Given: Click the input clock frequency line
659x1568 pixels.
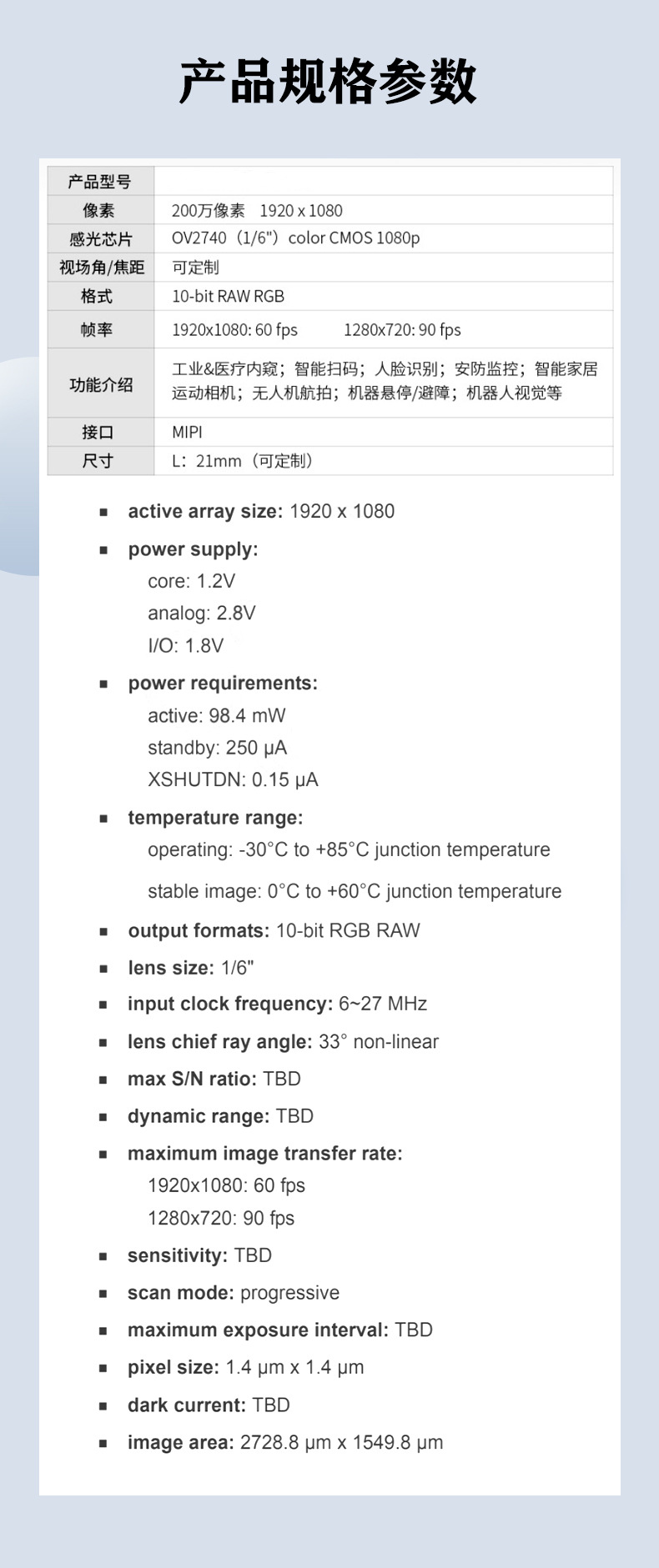Looking at the screenshot, I should pyautogui.click(x=277, y=1004).
